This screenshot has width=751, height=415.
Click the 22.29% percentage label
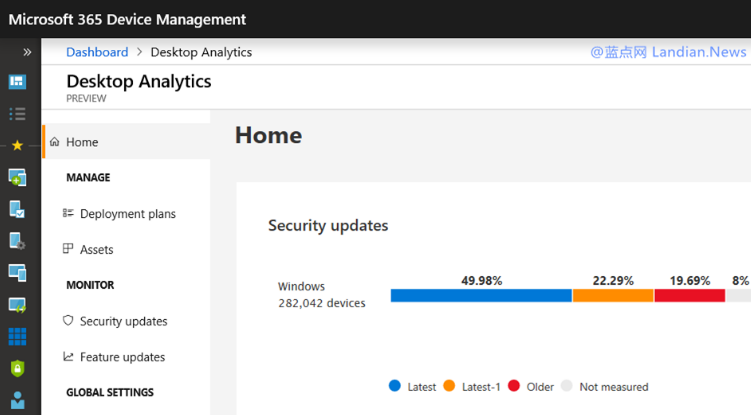tap(613, 281)
